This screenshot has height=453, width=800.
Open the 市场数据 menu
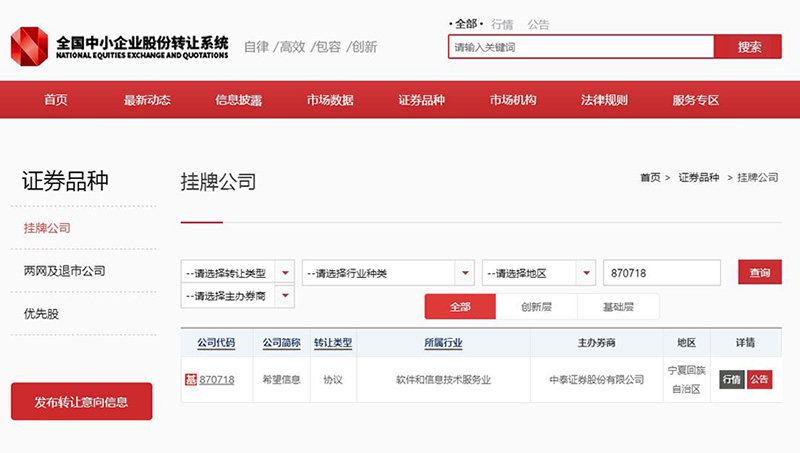click(x=330, y=100)
